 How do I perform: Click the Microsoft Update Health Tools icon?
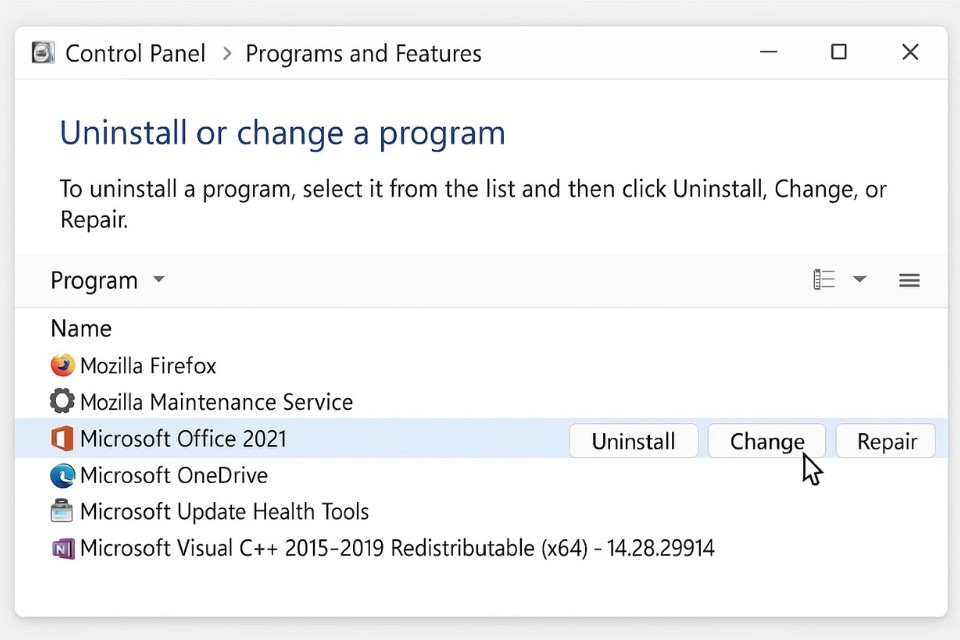[62, 512]
